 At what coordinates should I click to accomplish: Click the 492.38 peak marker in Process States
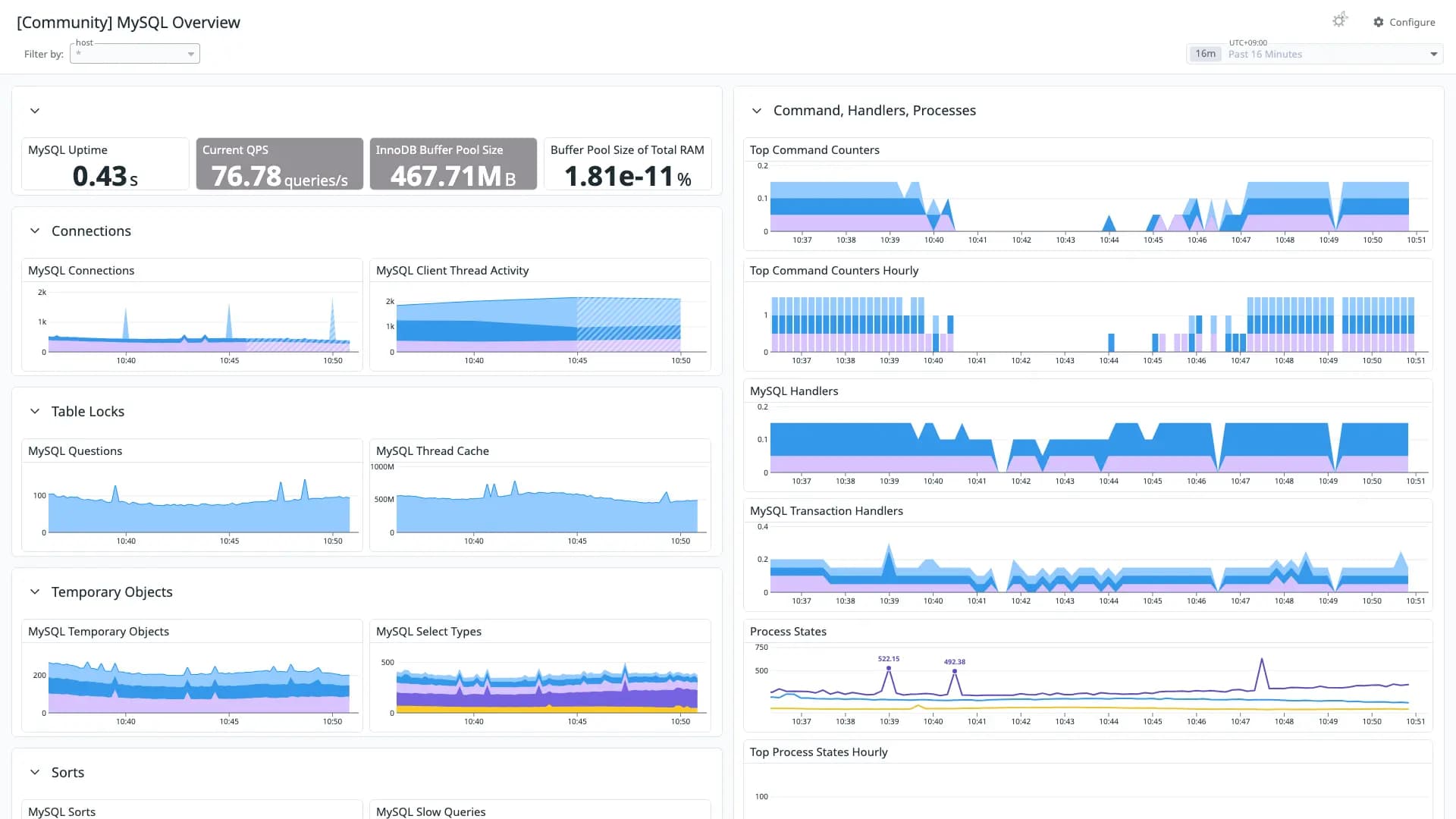coord(955,670)
